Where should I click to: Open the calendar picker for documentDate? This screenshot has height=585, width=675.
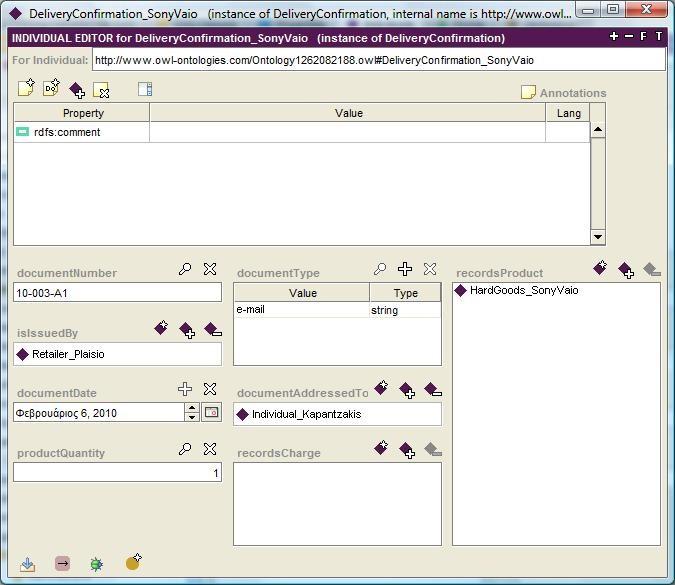[x=211, y=412]
